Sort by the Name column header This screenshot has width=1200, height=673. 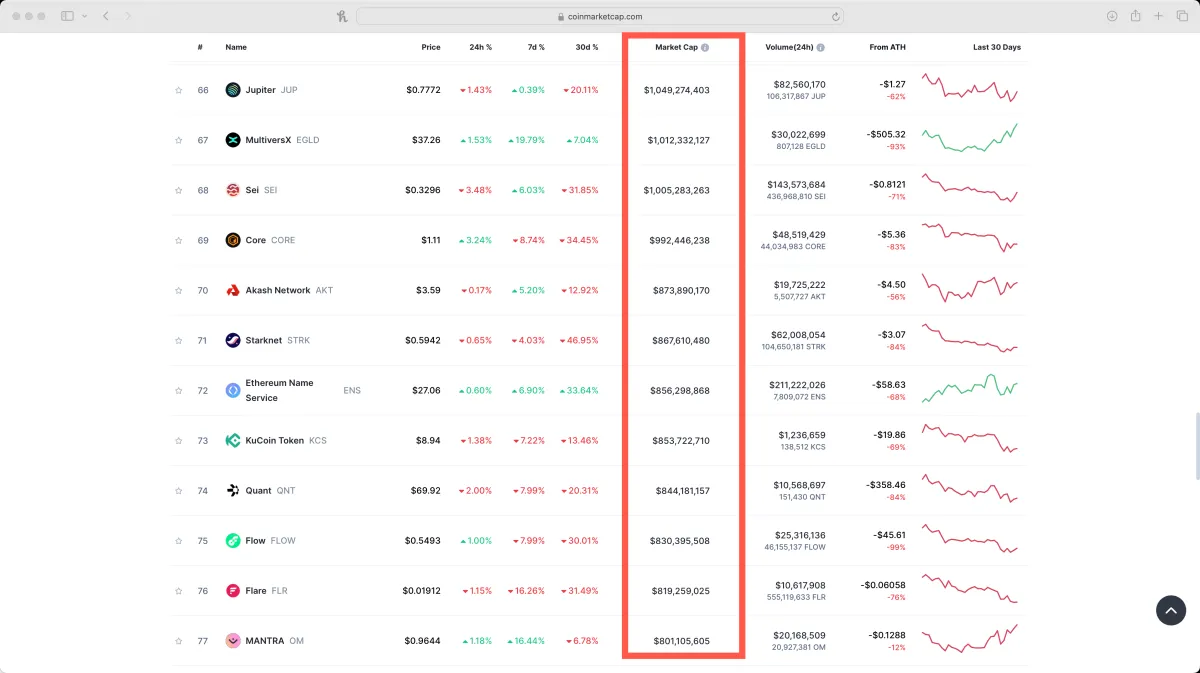(236, 47)
